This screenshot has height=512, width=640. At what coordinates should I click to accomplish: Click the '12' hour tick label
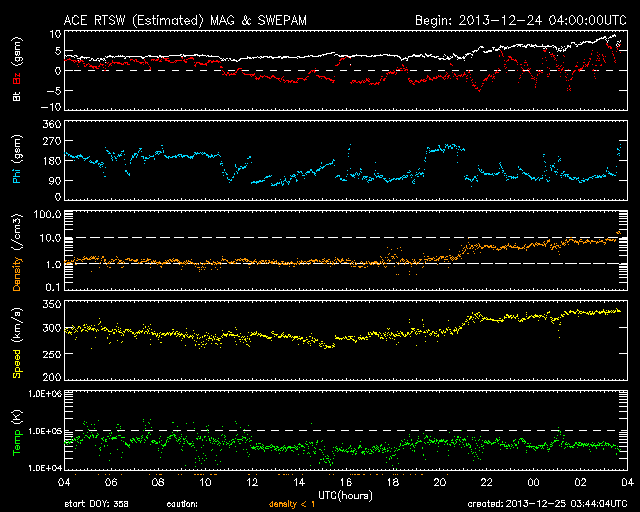pyautogui.click(x=252, y=483)
